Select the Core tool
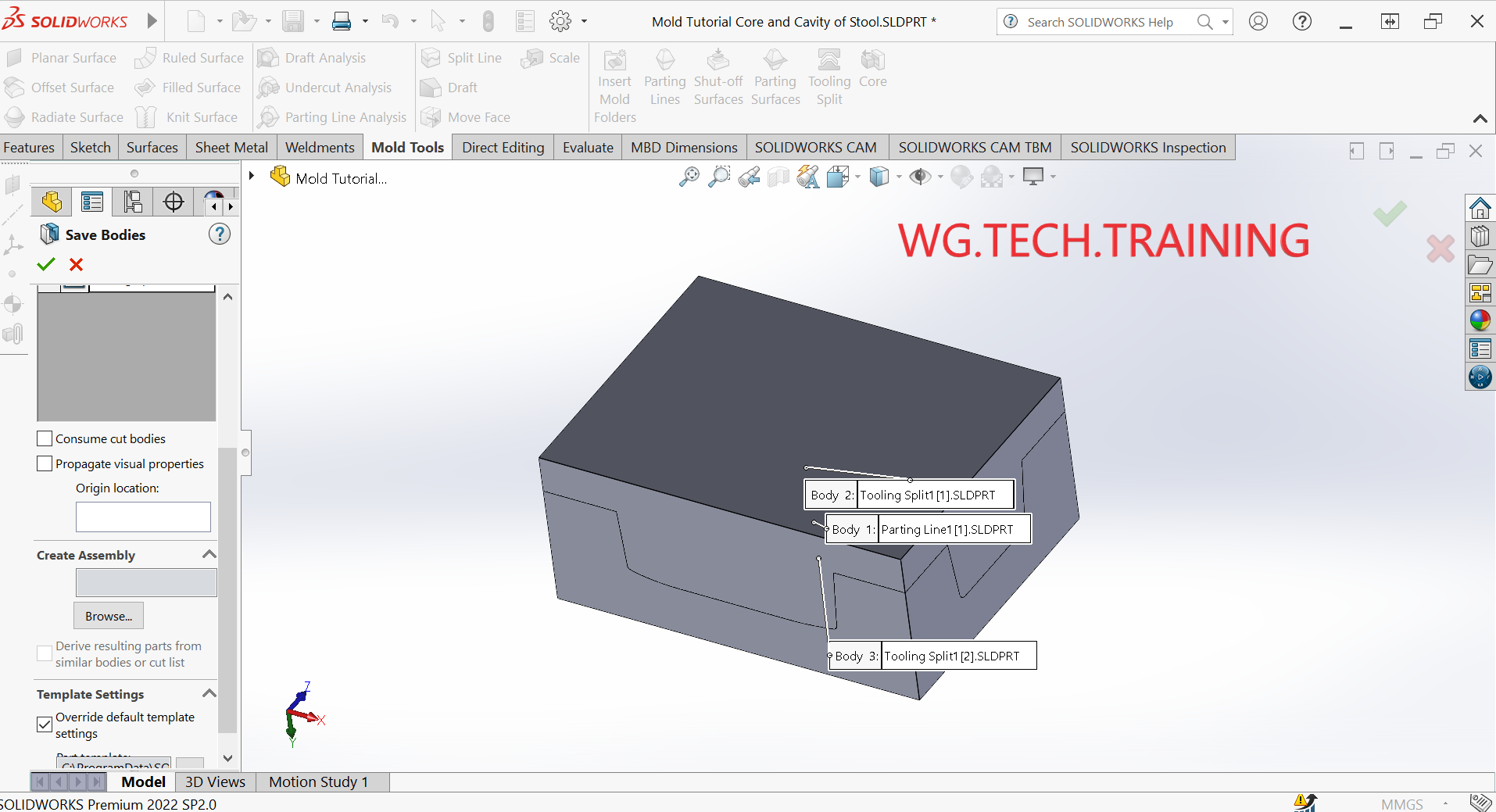Viewport: 1496px width, 812px height. (x=873, y=69)
